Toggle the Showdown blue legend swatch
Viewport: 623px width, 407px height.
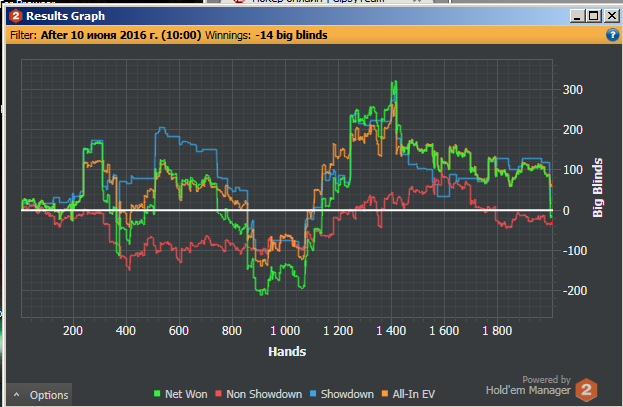point(313,394)
